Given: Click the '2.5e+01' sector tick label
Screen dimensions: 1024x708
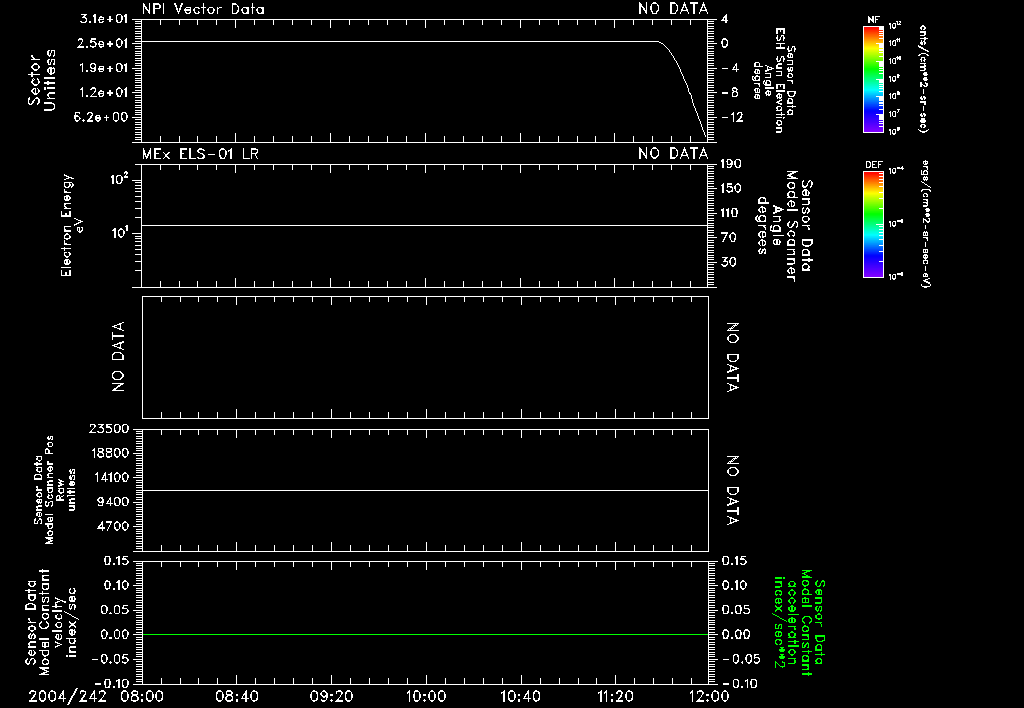Looking at the screenshot, I should [x=103, y=43].
